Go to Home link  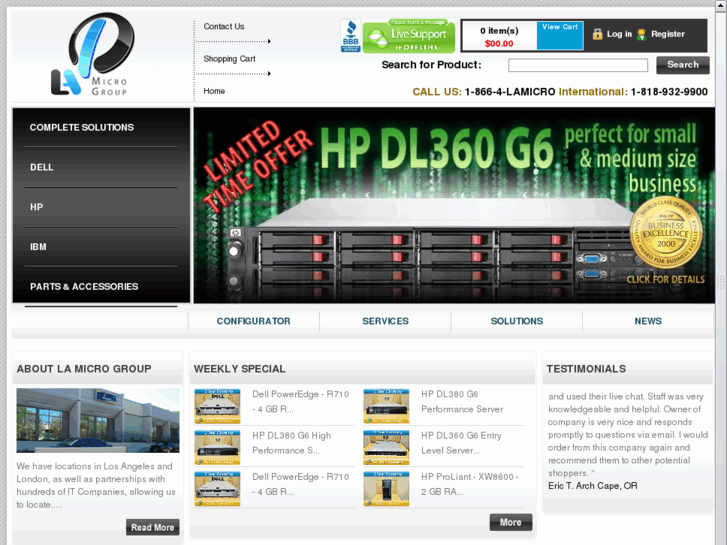[214, 91]
